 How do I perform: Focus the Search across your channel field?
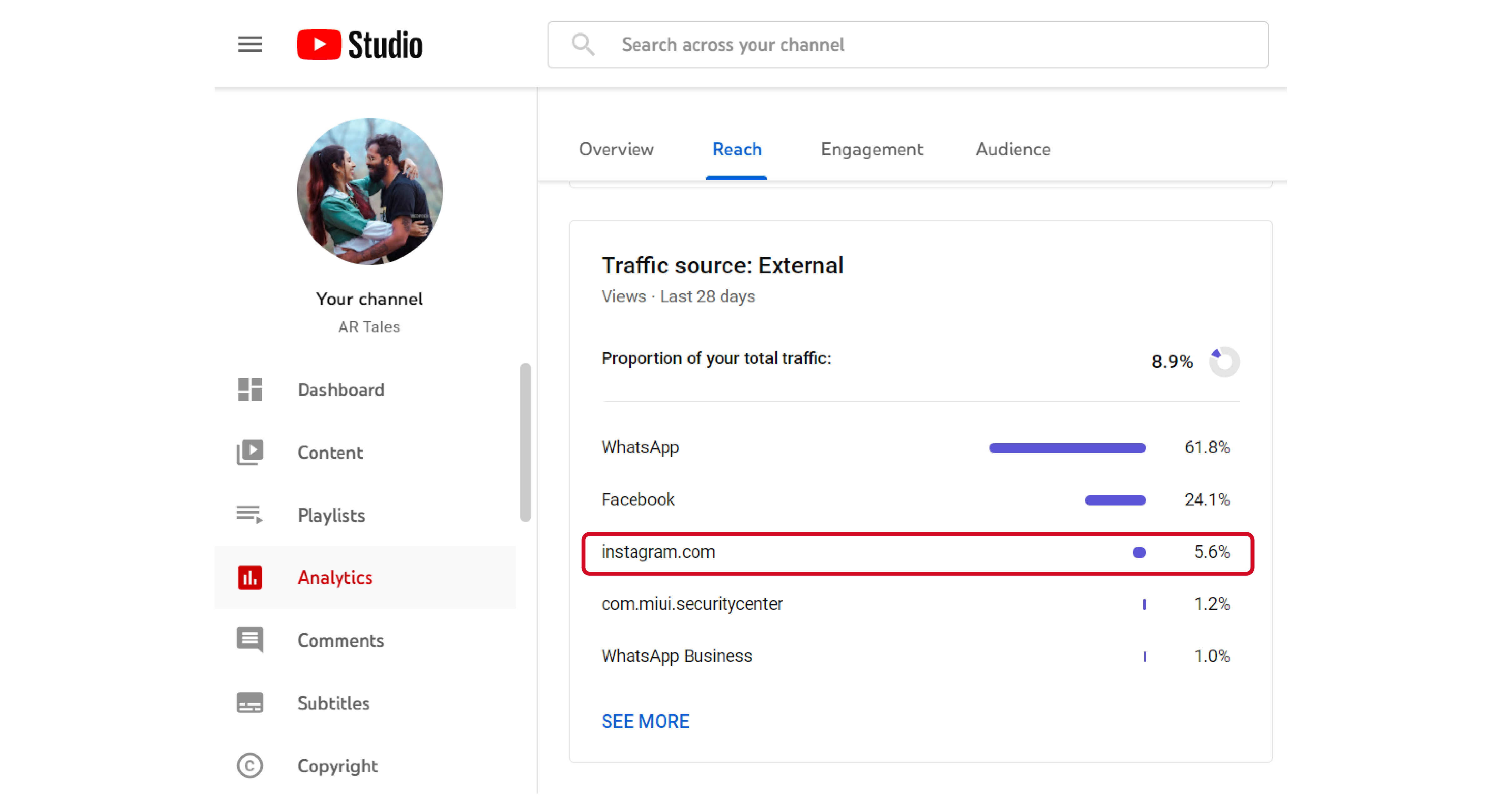[908, 44]
